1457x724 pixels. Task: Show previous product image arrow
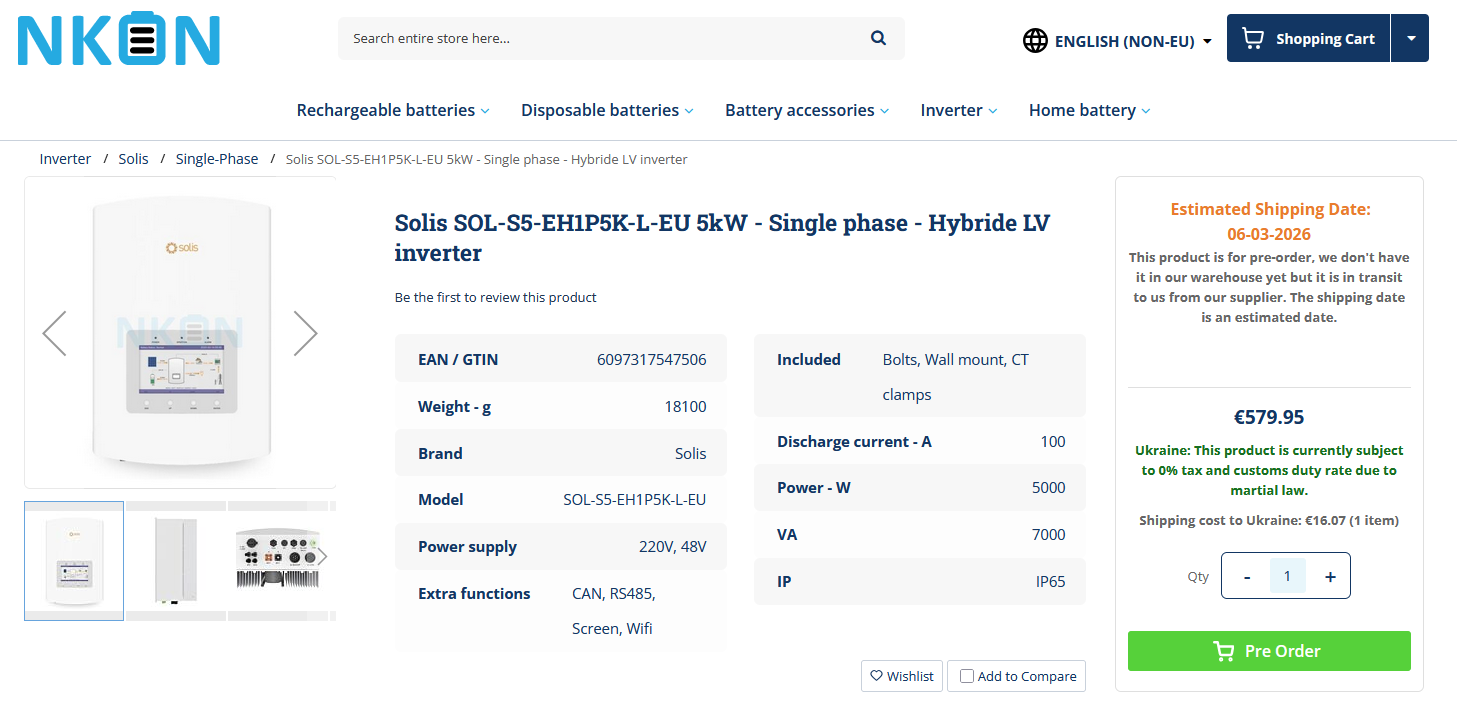click(x=54, y=333)
